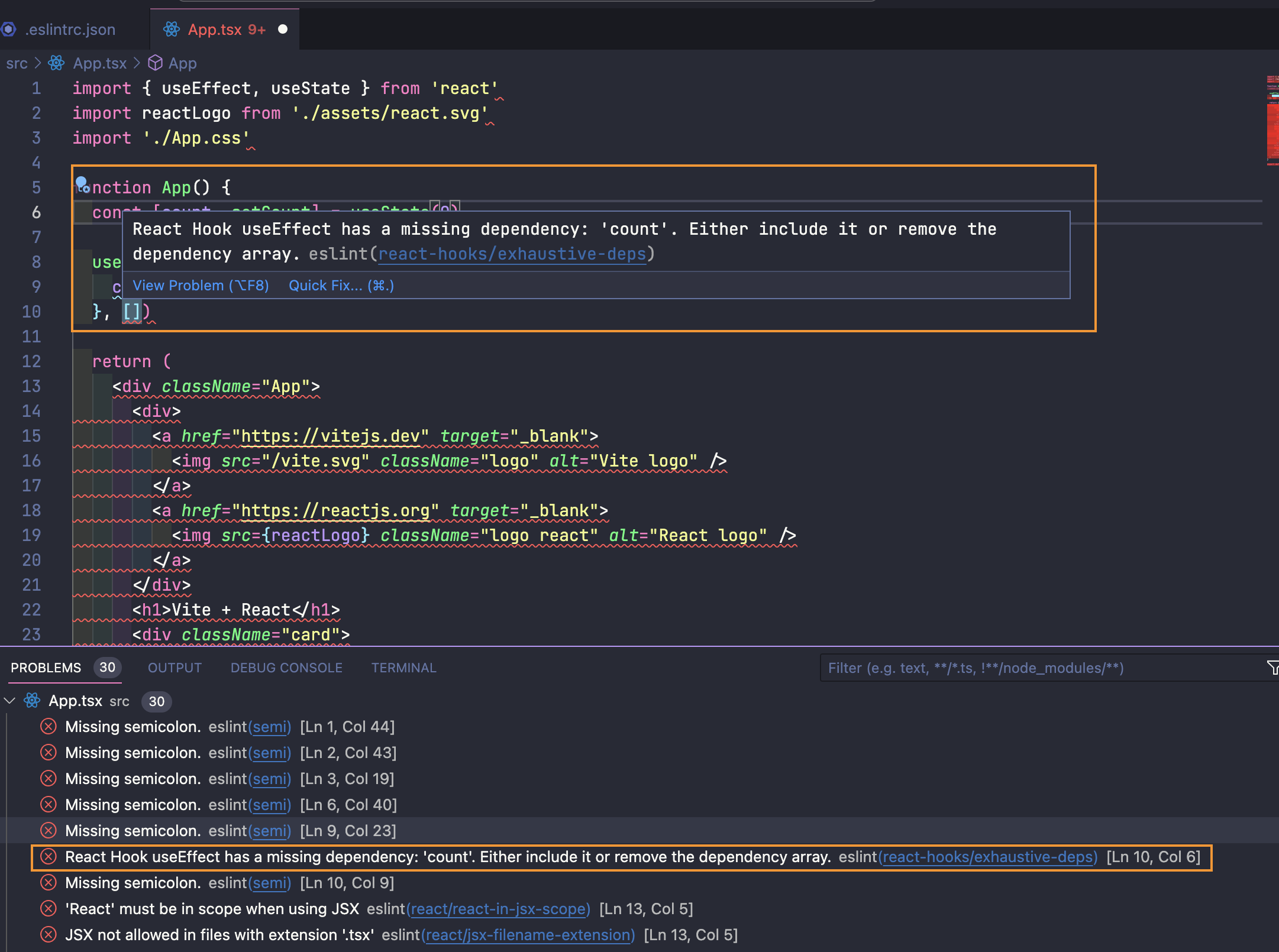
Task: Focus the problems filter input field
Action: (1041, 668)
